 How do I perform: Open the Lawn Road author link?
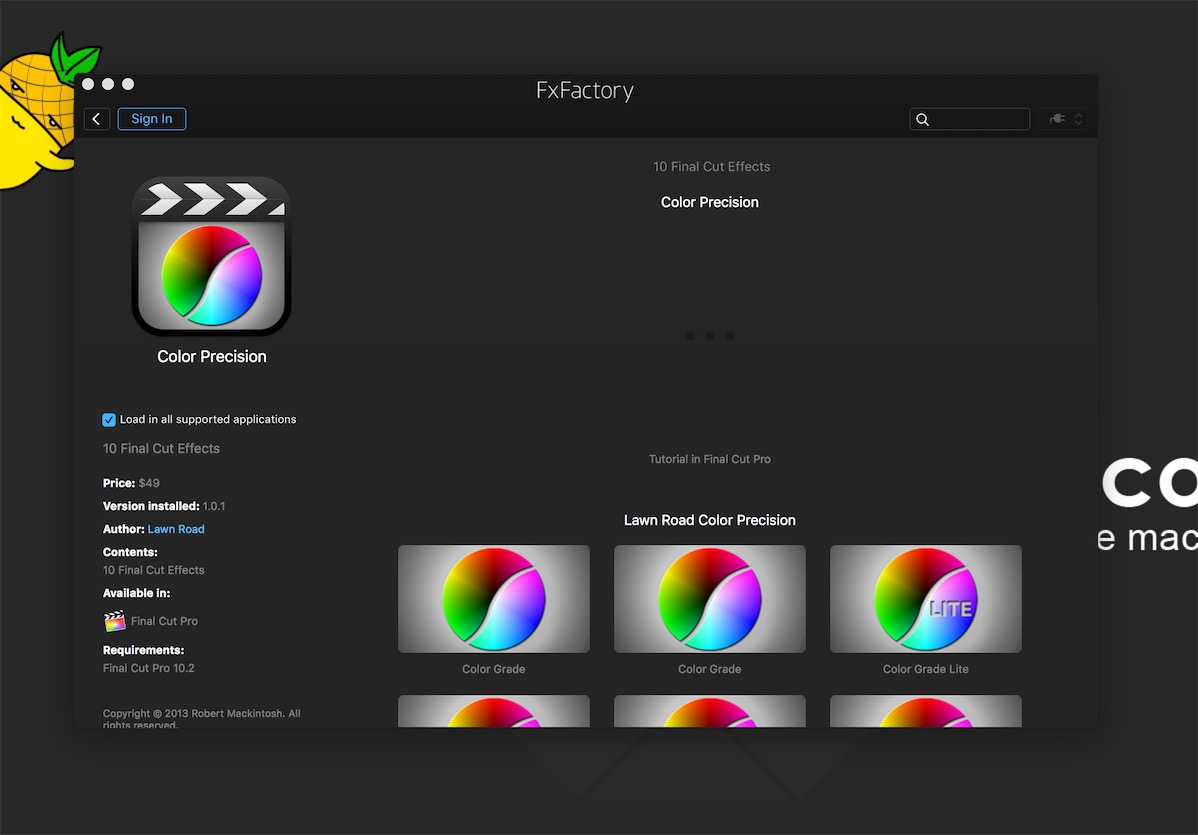tap(176, 529)
